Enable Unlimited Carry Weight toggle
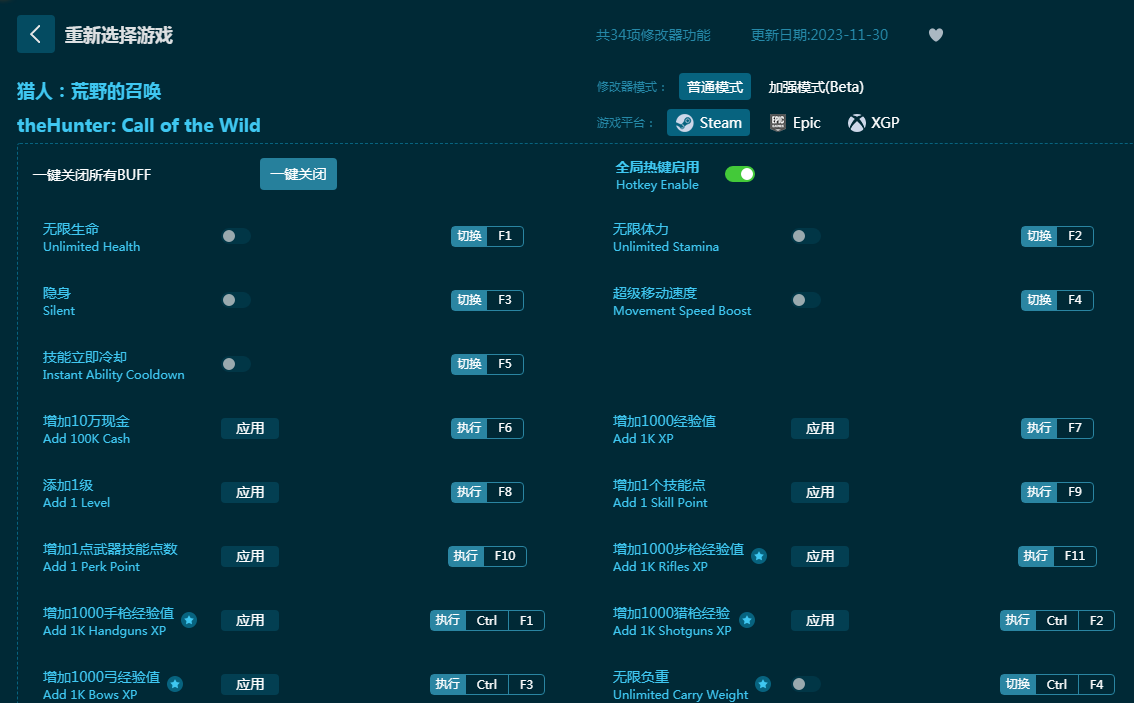The image size is (1134, 703). [x=806, y=684]
